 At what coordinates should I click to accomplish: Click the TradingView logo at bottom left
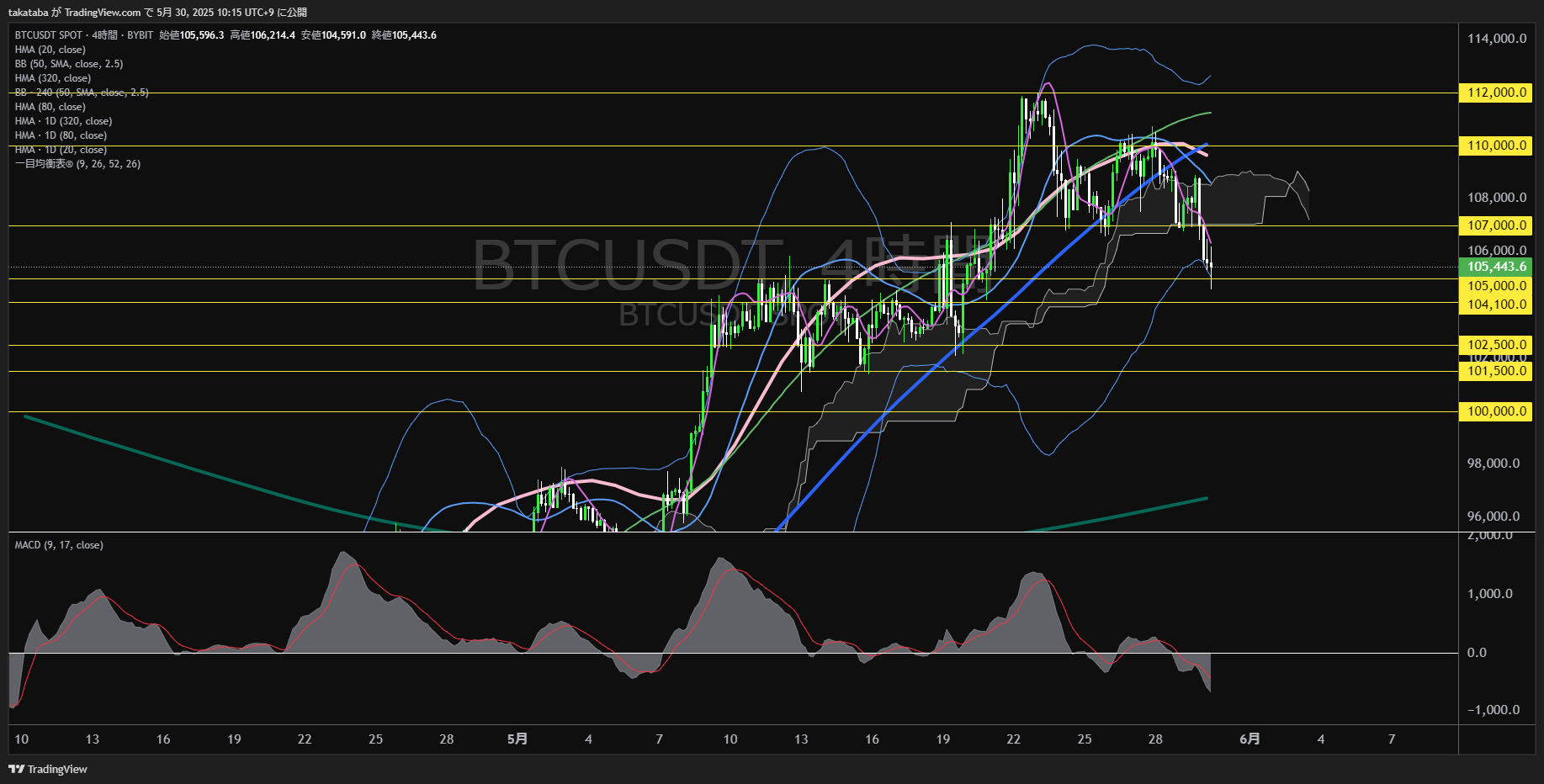(x=48, y=769)
